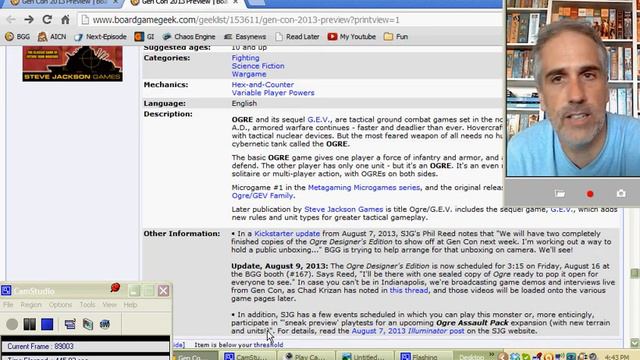The height and width of the screenshot is (360, 640).
Task: Switch to Gen Co... taskbar button
Action: click(x=195, y=356)
